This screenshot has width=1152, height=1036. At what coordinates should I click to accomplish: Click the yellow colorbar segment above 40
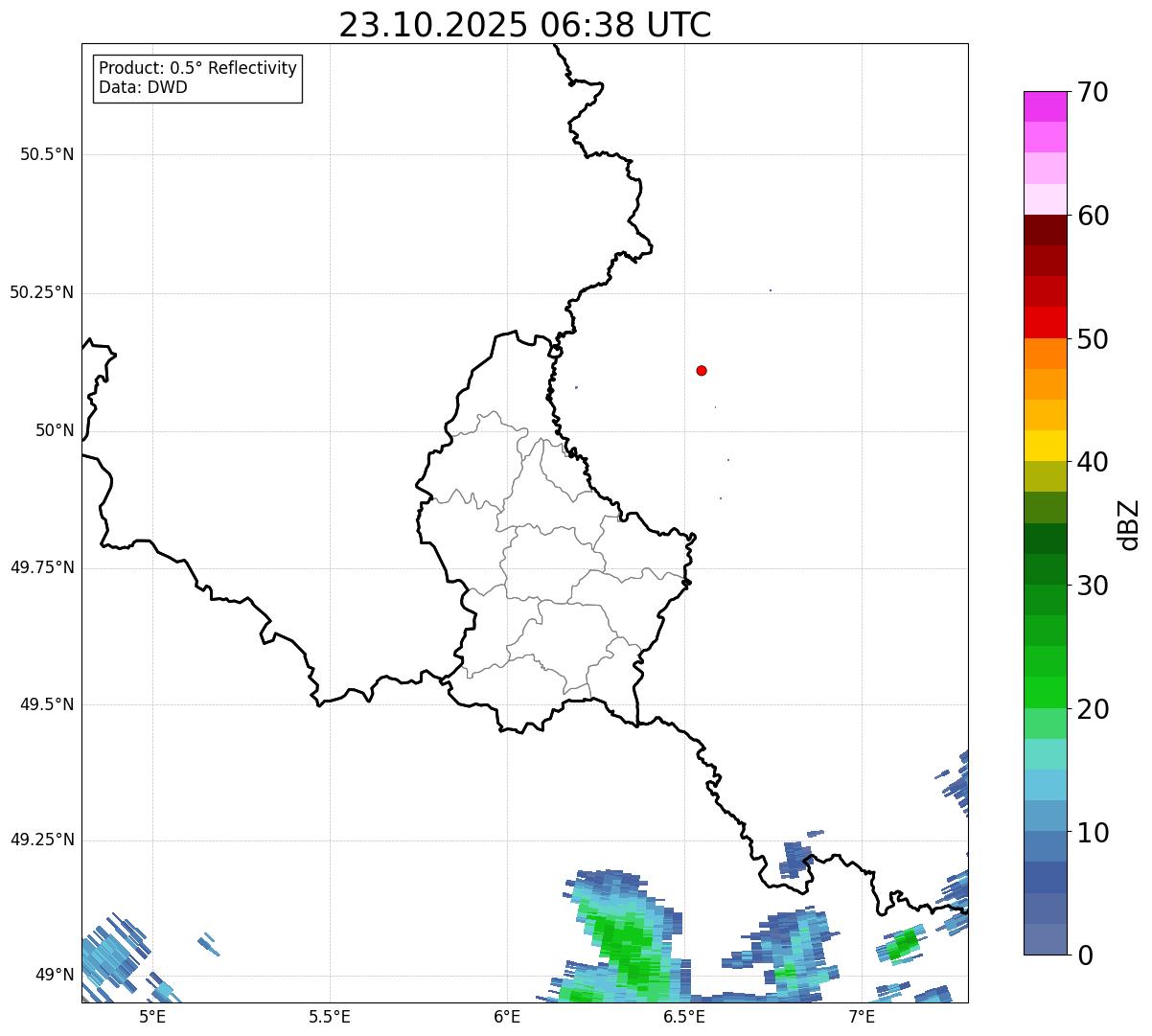point(1045,446)
